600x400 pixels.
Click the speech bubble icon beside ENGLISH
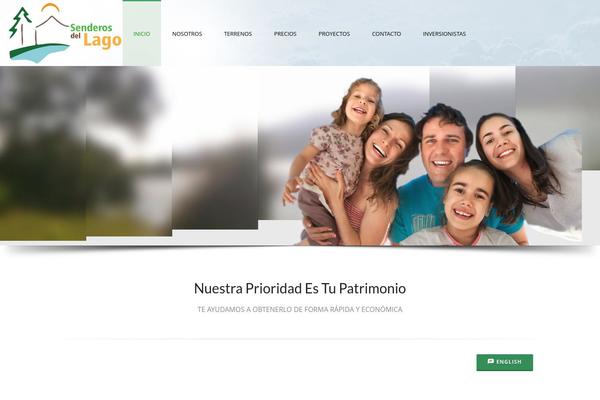[x=491, y=361]
